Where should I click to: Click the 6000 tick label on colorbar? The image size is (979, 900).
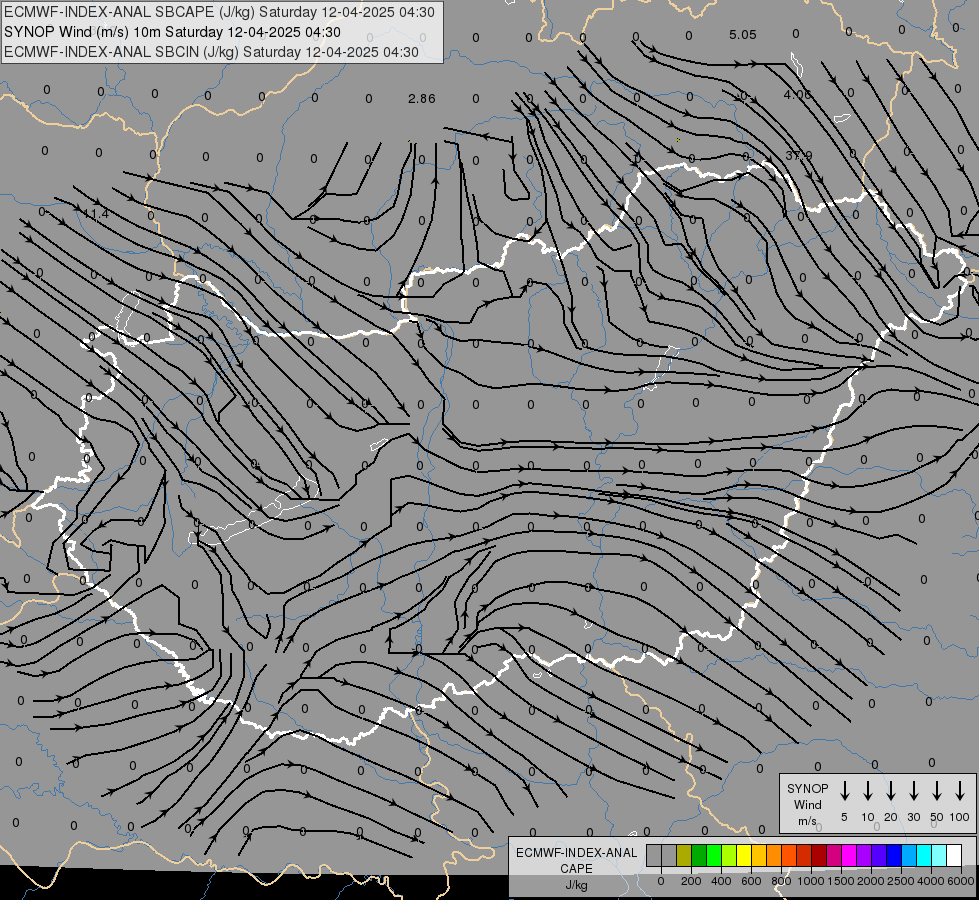coord(961,881)
